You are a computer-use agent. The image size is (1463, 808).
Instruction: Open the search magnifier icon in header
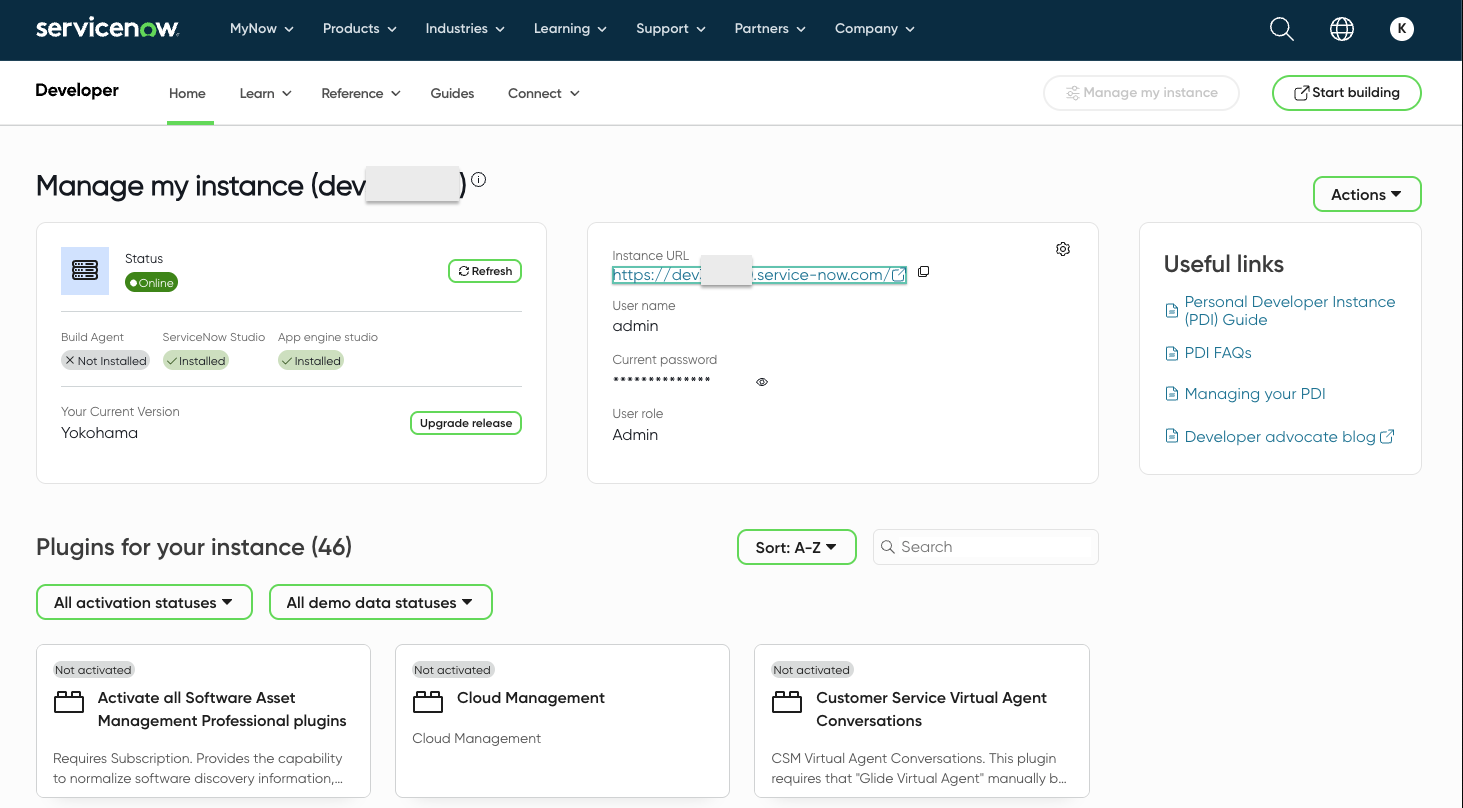[1282, 29]
